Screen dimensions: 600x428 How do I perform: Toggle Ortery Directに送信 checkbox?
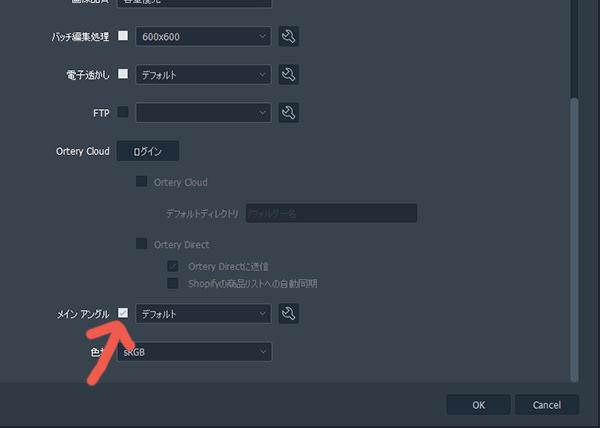click(x=173, y=266)
